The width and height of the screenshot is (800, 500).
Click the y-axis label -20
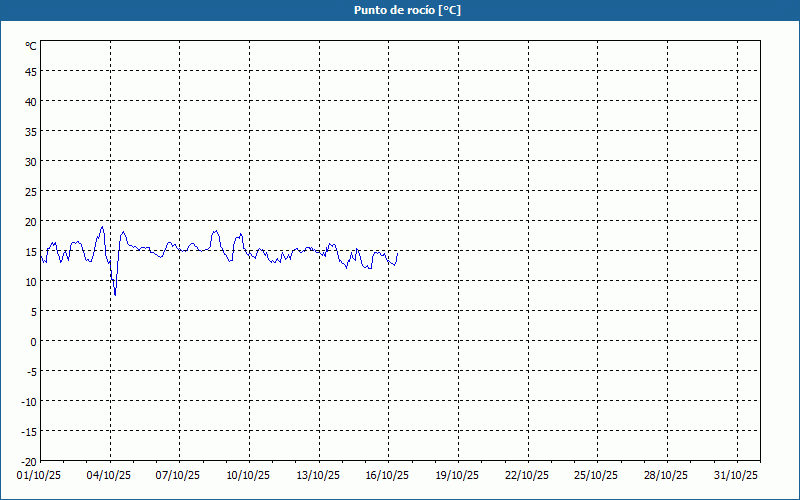pyautogui.click(x=29, y=462)
